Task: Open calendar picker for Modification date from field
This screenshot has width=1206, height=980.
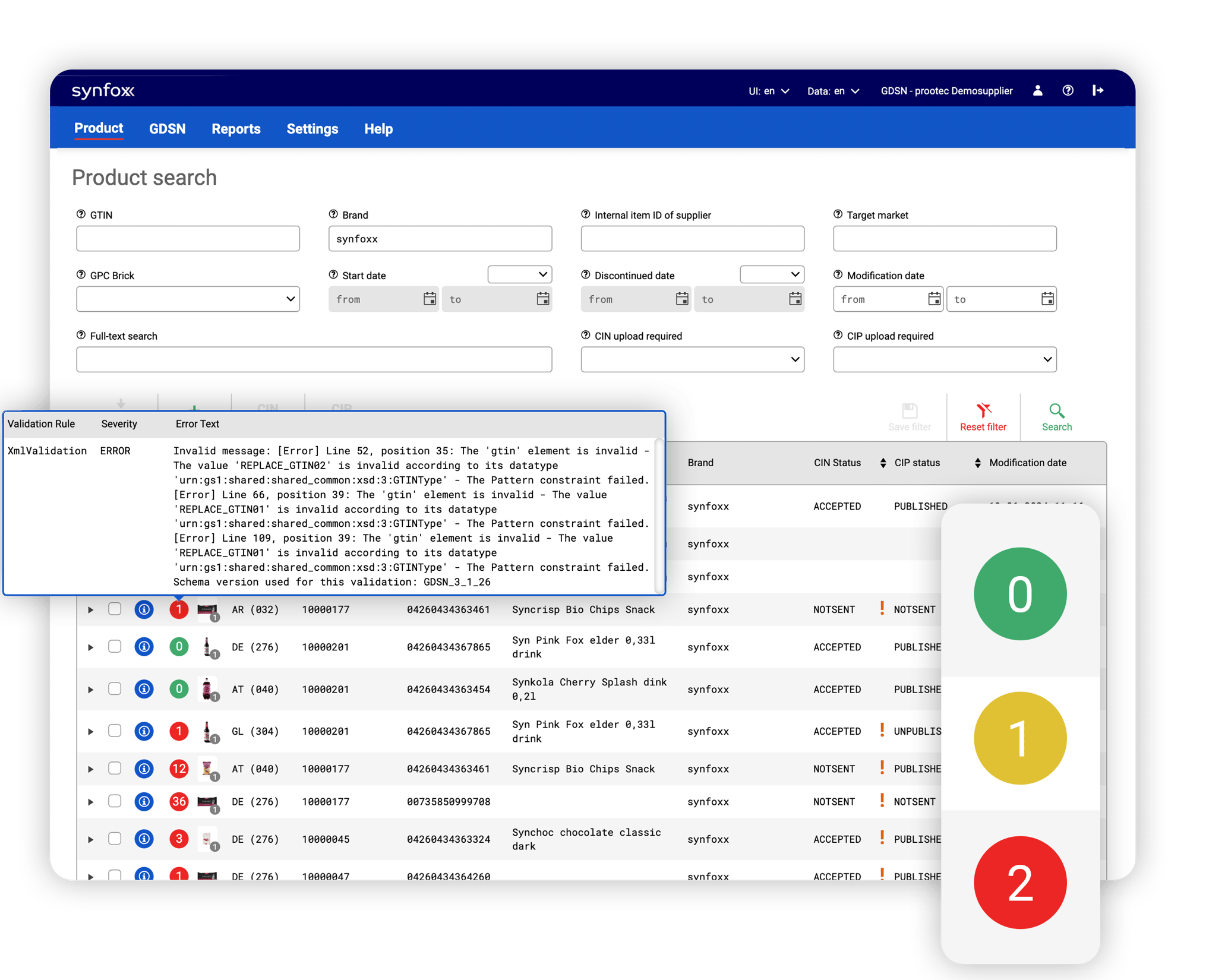Action: tap(933, 299)
